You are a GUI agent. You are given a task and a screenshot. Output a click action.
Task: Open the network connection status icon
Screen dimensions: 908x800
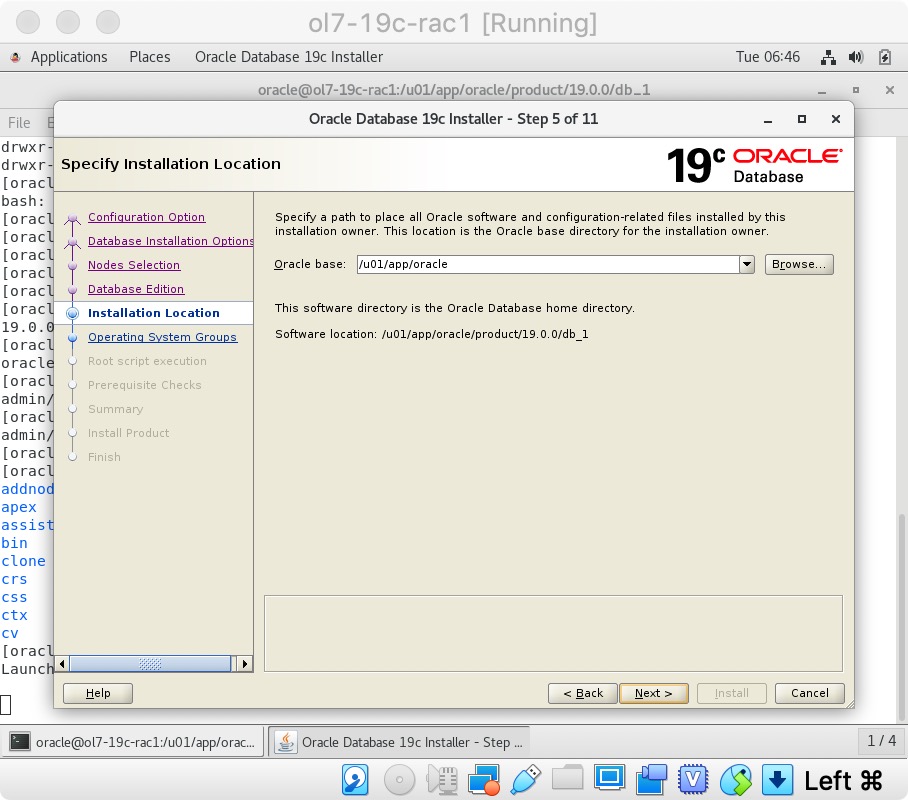(x=828, y=57)
